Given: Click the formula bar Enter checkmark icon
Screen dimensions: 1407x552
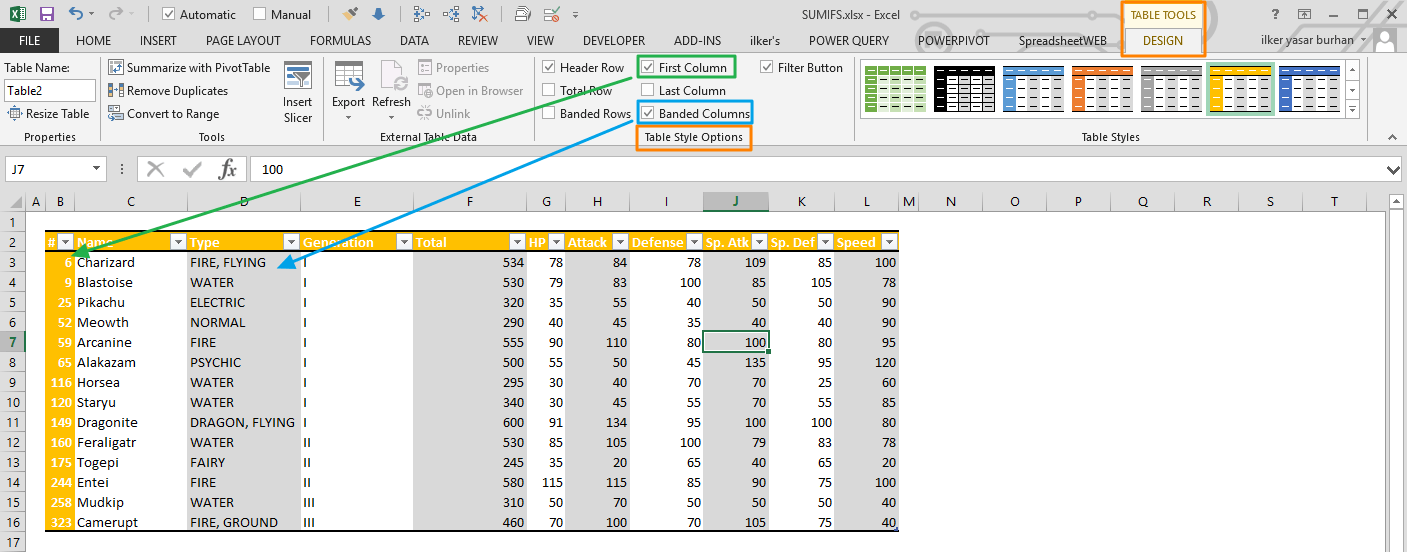Looking at the screenshot, I should 192,169.
